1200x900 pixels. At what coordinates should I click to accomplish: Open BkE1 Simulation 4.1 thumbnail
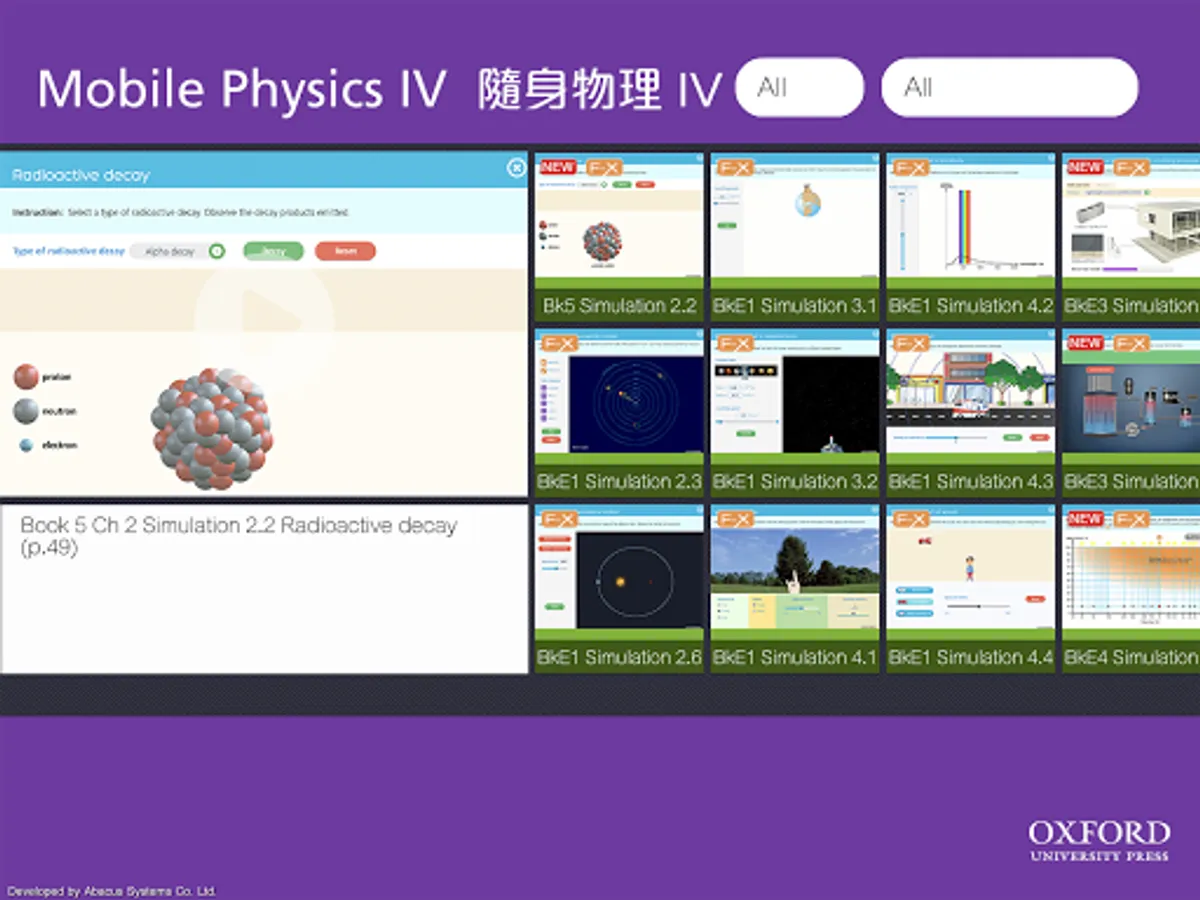(x=795, y=589)
